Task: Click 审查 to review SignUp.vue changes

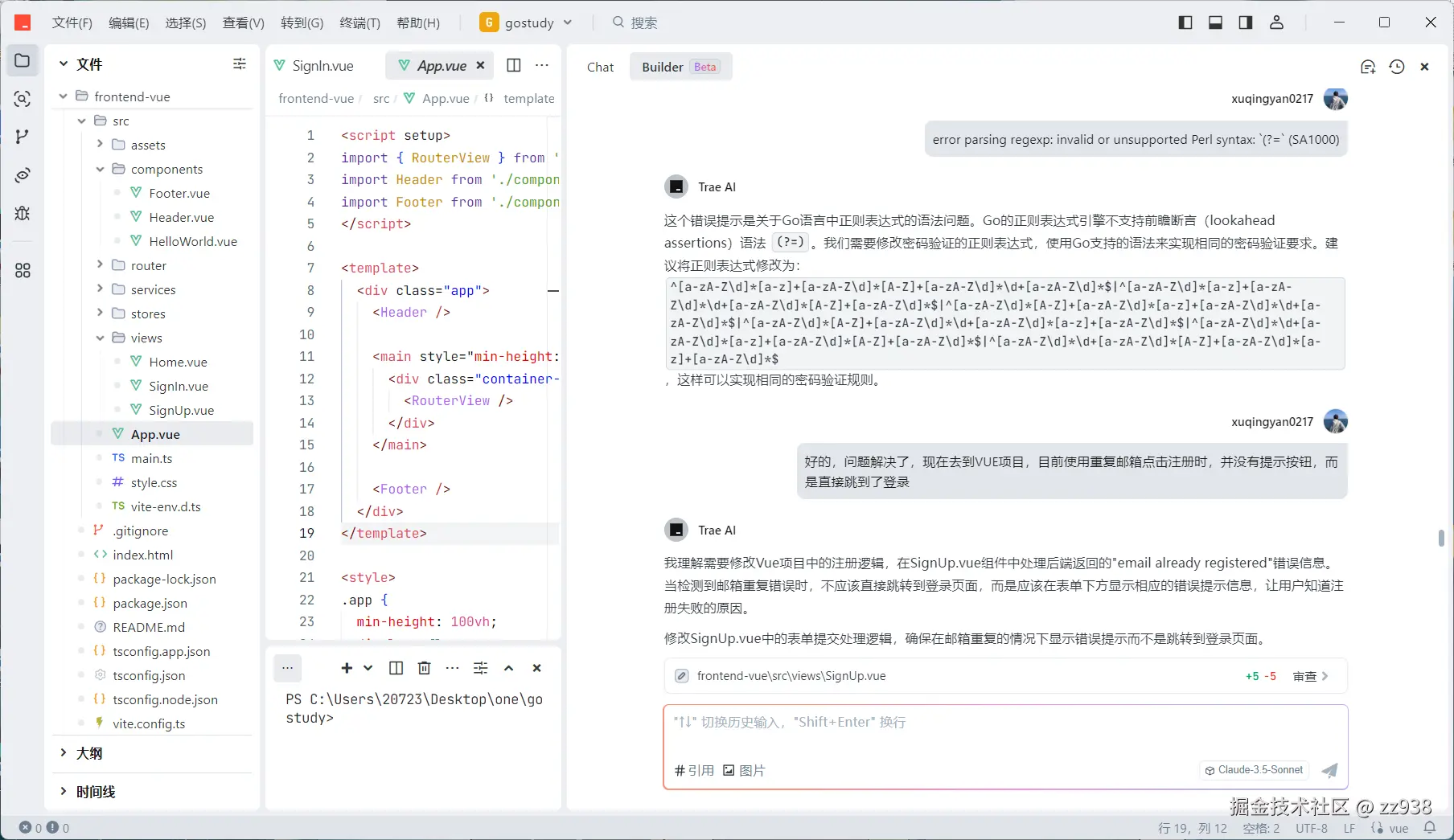Action: [1310, 676]
